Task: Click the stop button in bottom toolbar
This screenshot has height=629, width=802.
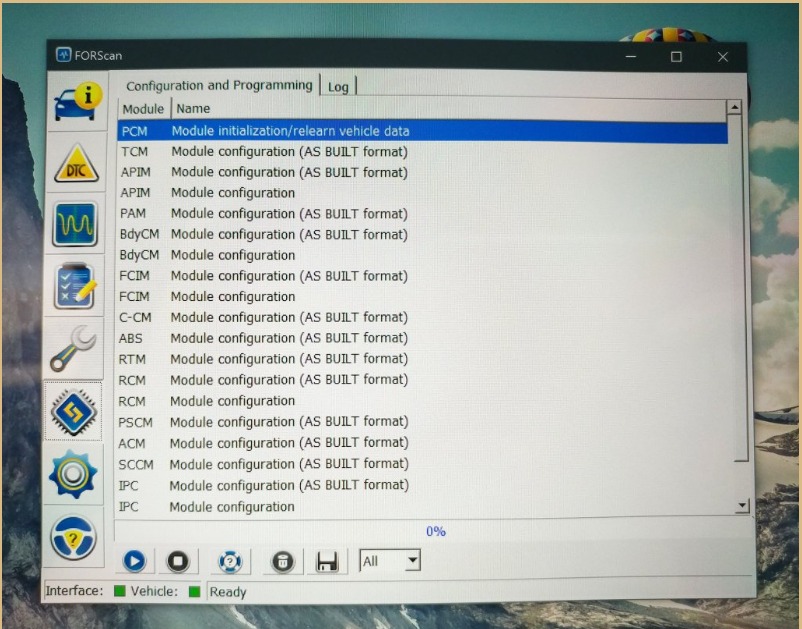Action: [178, 561]
